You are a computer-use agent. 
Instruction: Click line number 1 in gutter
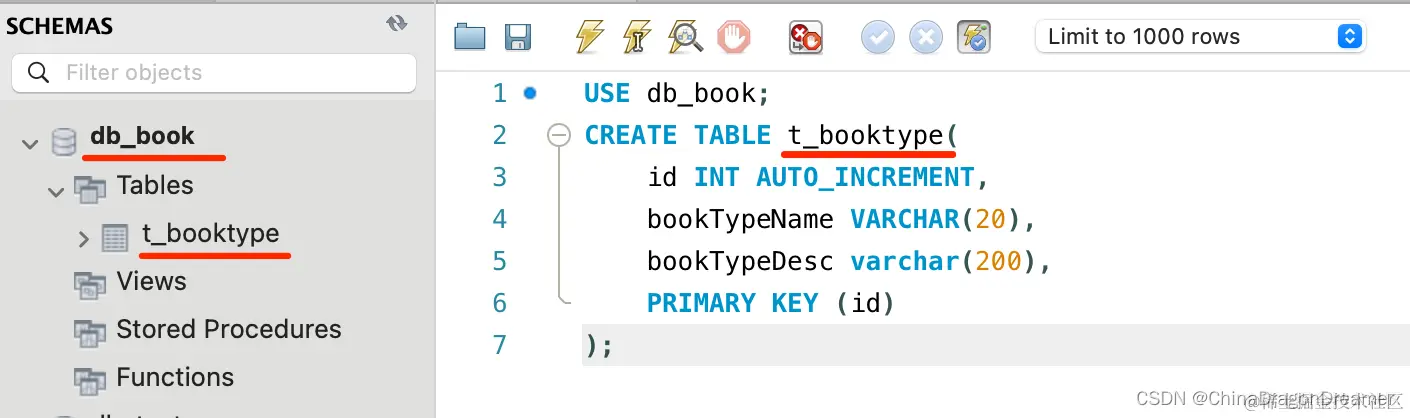tap(499, 93)
